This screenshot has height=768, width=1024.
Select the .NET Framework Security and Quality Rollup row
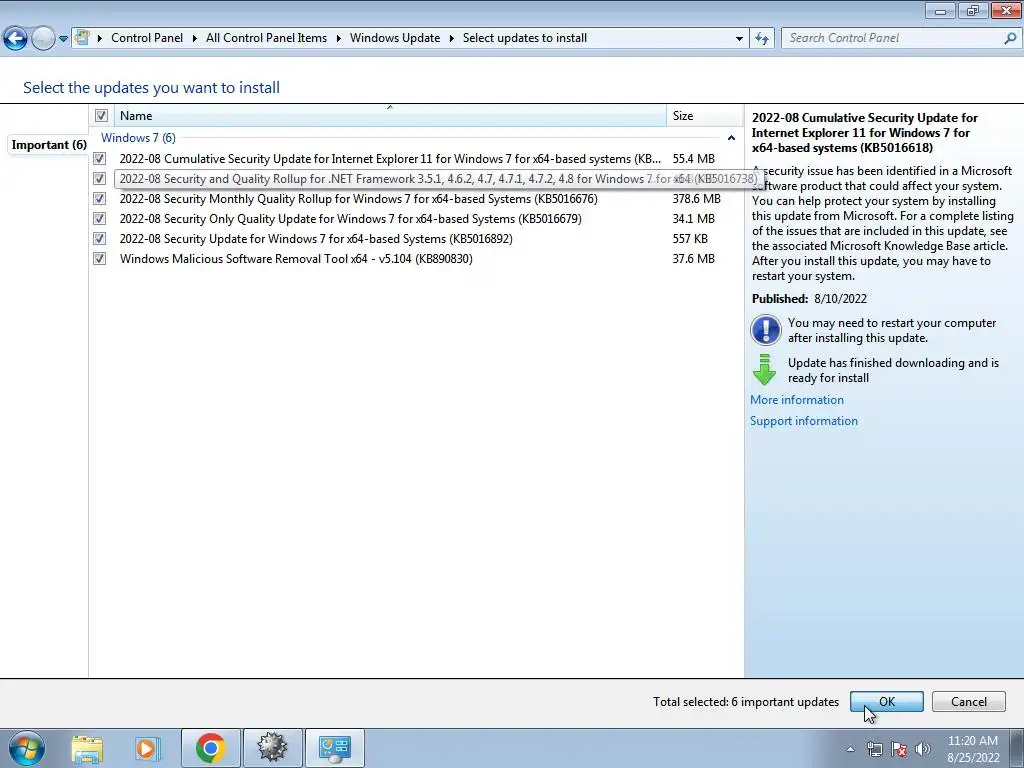point(416,178)
